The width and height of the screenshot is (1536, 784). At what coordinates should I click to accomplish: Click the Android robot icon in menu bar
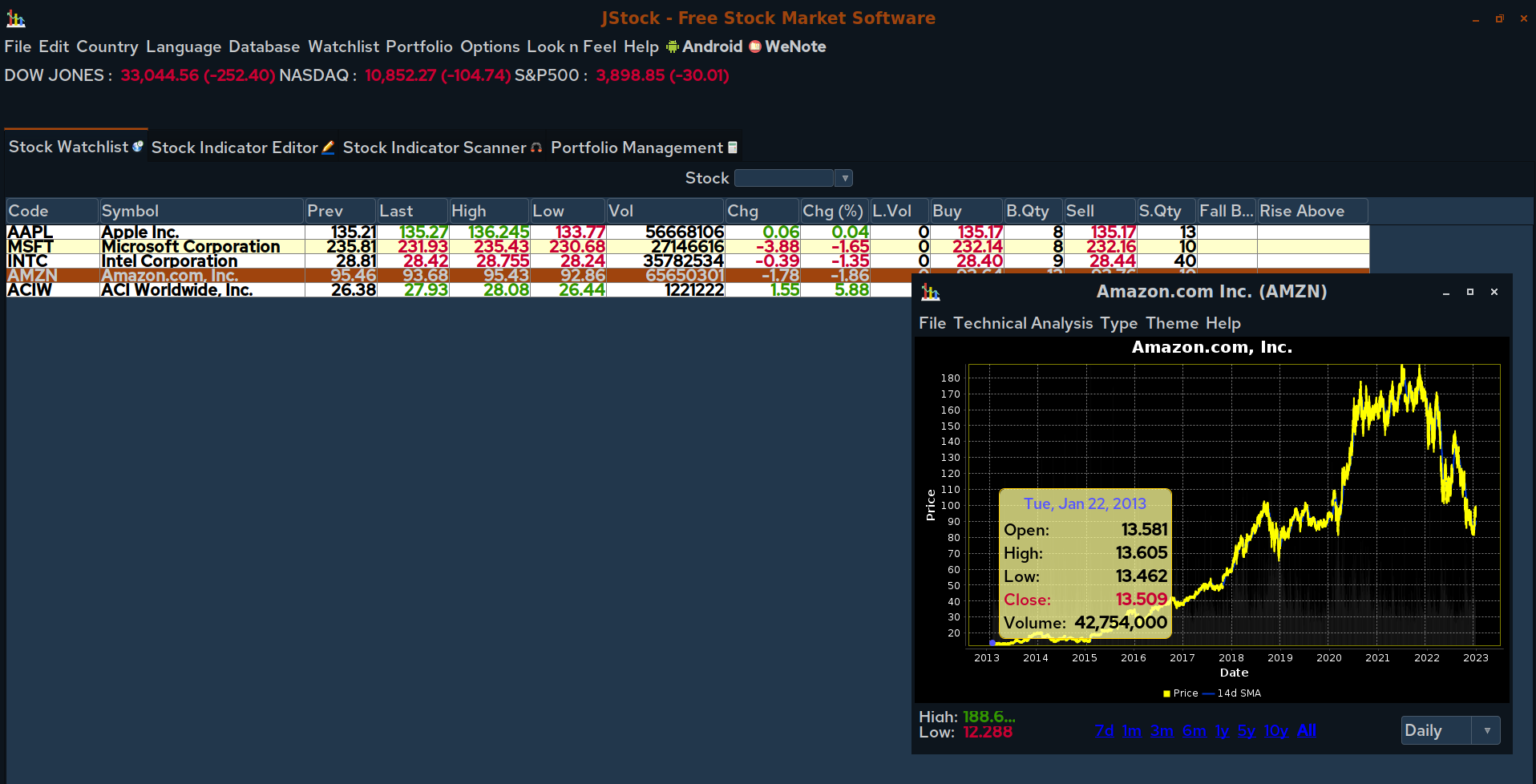(x=673, y=46)
